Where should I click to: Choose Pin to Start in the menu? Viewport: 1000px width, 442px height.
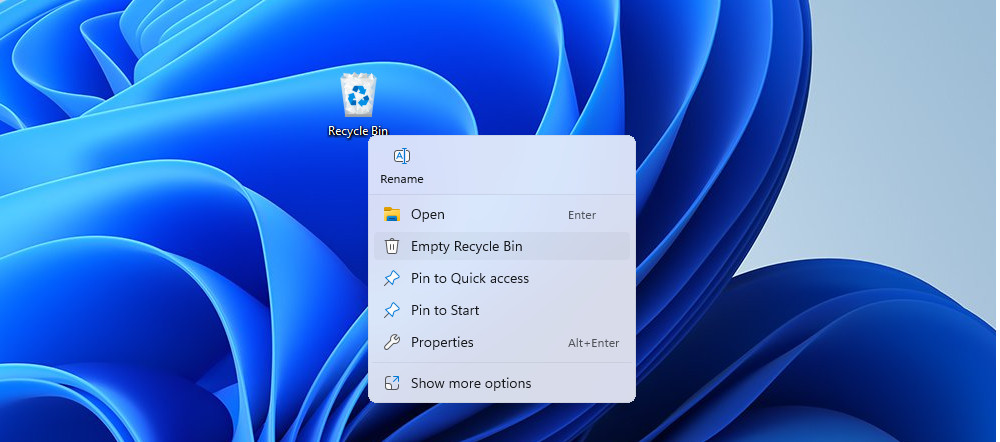(445, 311)
